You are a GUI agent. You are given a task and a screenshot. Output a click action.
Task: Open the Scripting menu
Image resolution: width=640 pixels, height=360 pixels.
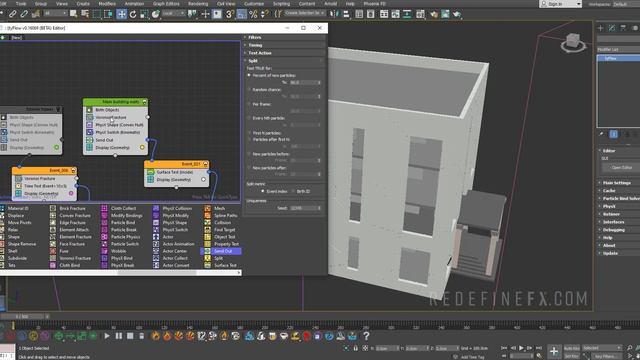pos(281,4)
